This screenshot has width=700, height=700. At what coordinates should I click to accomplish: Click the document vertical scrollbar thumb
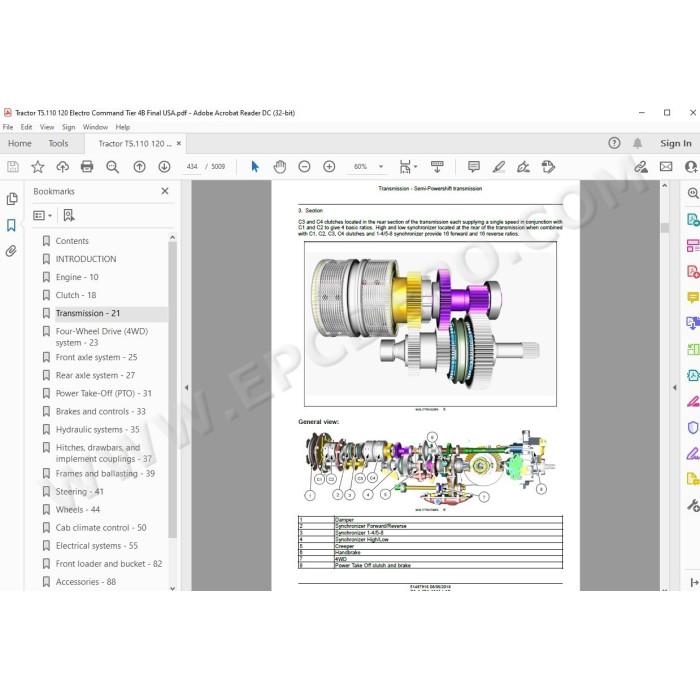coord(665,228)
